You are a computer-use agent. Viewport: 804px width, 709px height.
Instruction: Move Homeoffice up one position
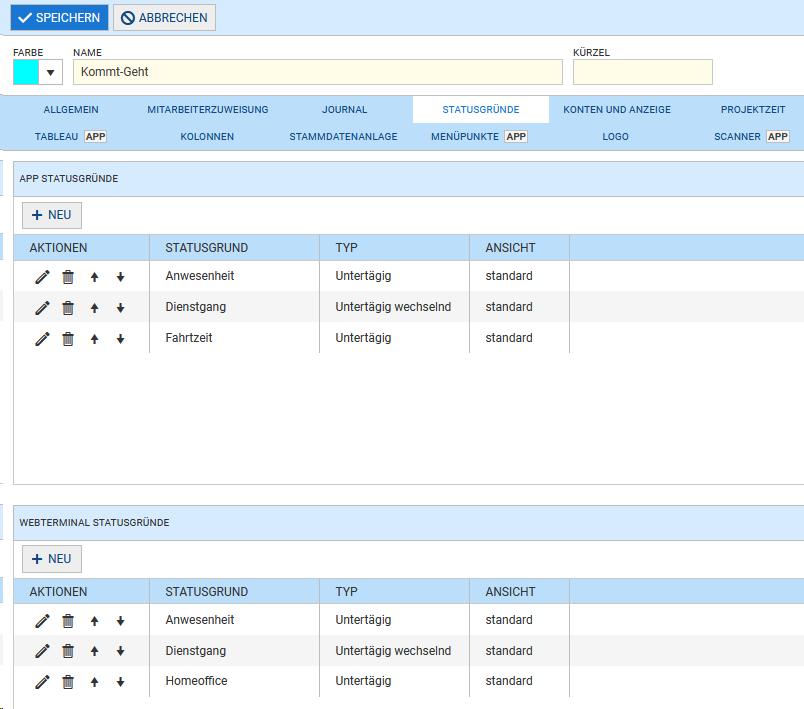[94, 682]
